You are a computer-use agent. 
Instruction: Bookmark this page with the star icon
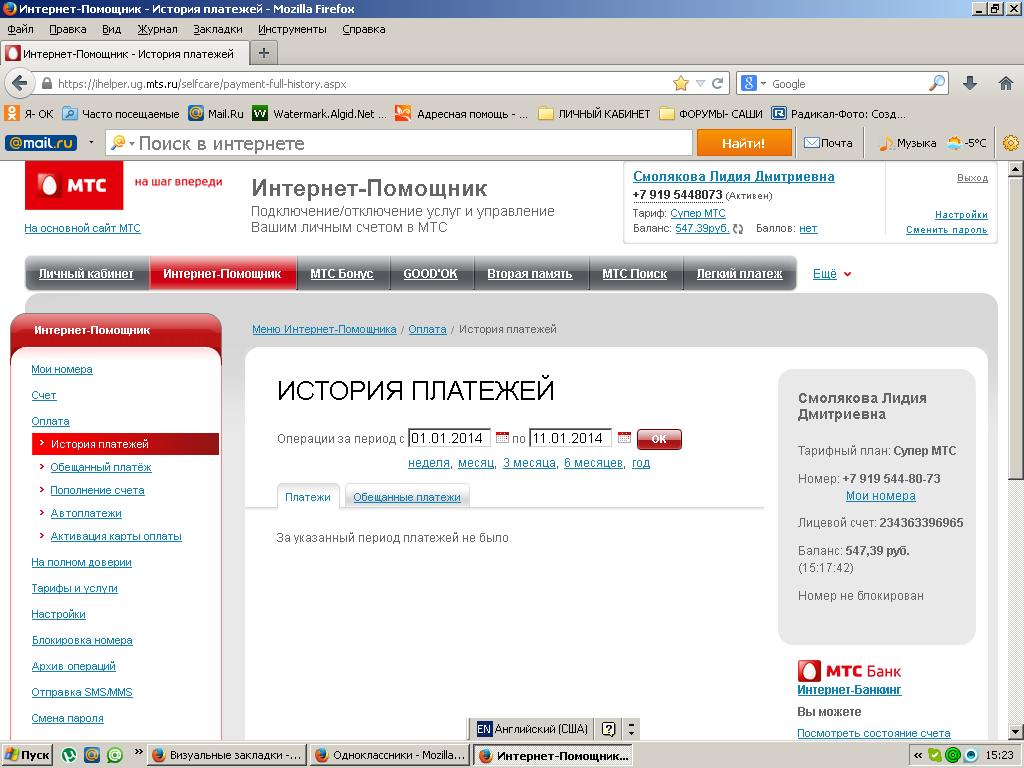681,84
